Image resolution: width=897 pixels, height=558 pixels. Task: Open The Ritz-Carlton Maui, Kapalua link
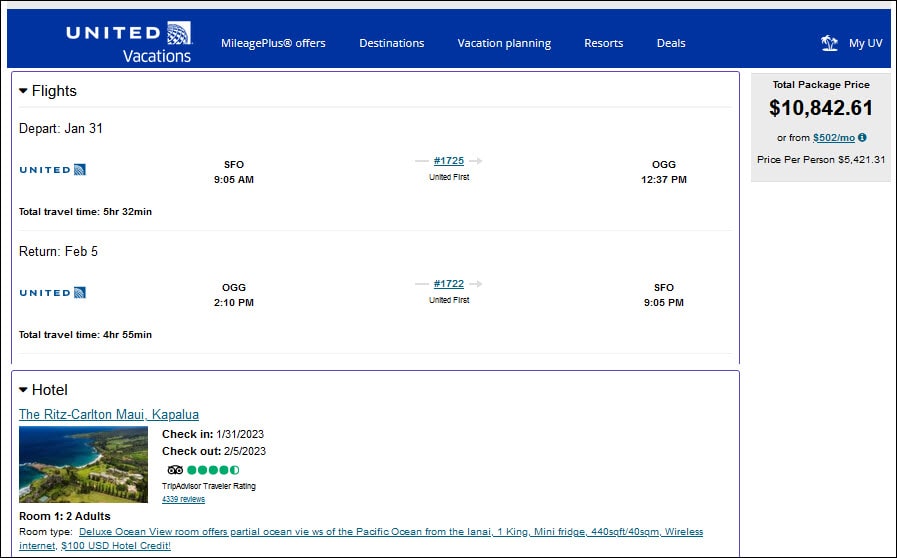click(x=109, y=414)
